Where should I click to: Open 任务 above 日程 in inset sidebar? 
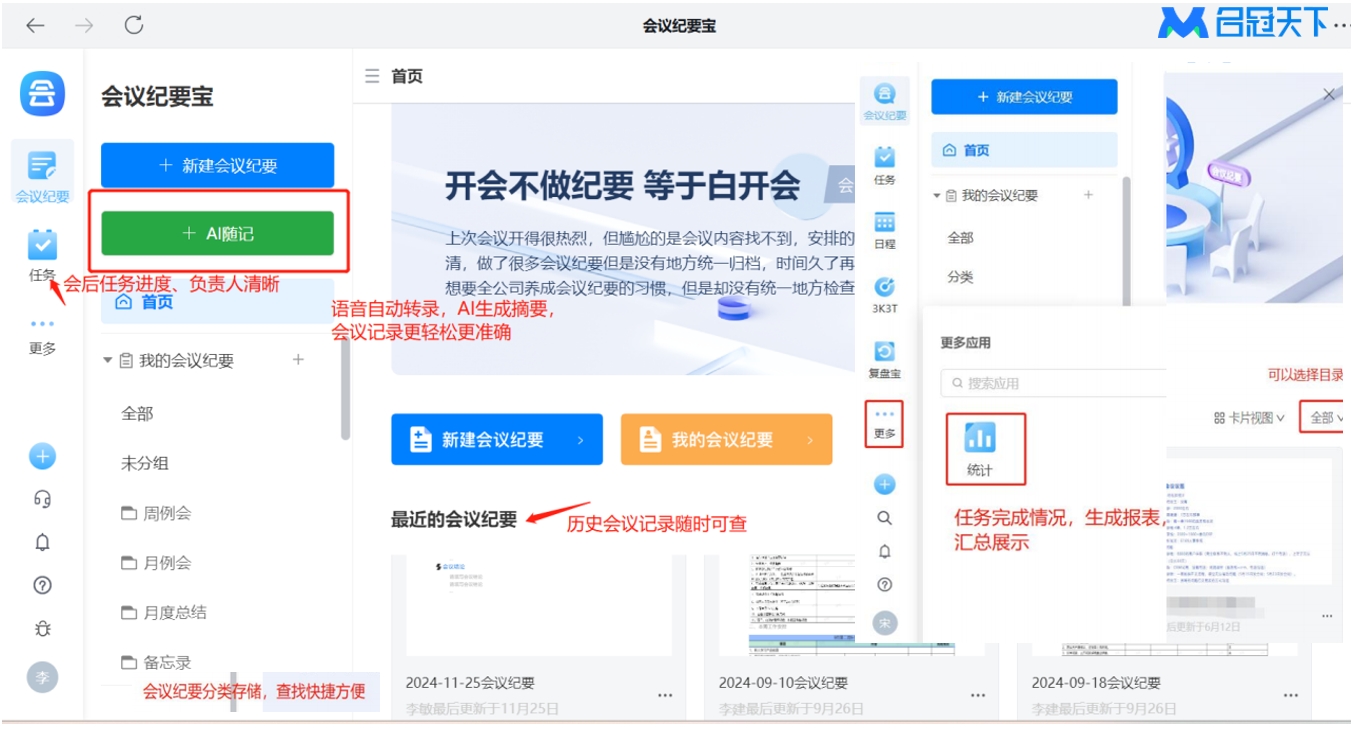tap(884, 165)
